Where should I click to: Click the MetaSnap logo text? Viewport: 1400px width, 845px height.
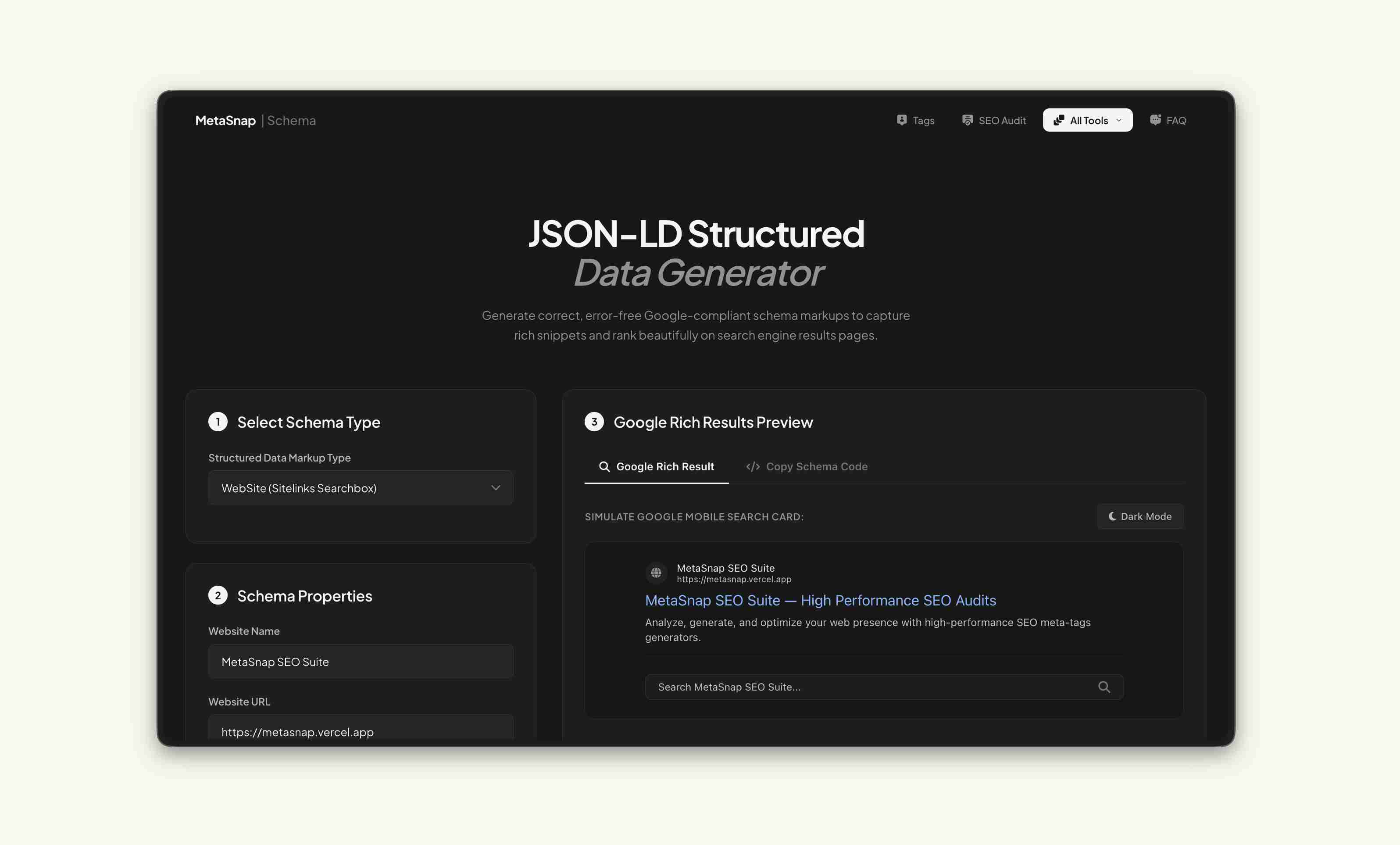[225, 121]
